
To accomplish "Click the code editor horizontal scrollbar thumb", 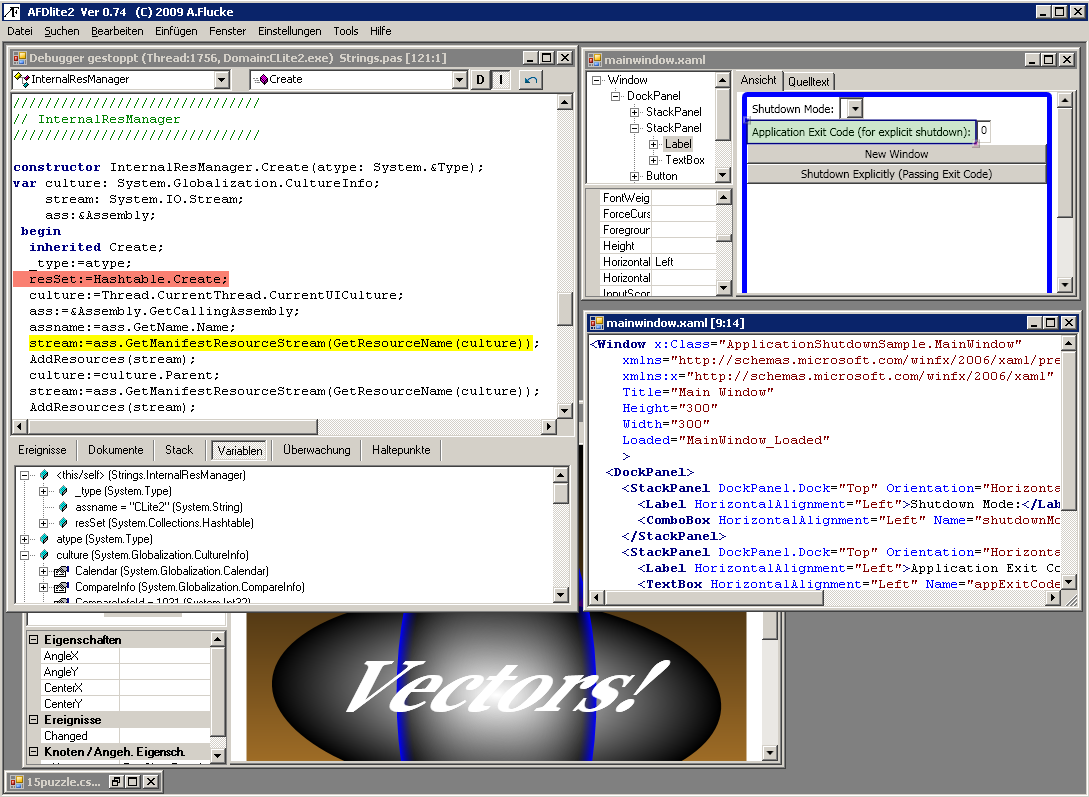I will (x=172, y=426).
